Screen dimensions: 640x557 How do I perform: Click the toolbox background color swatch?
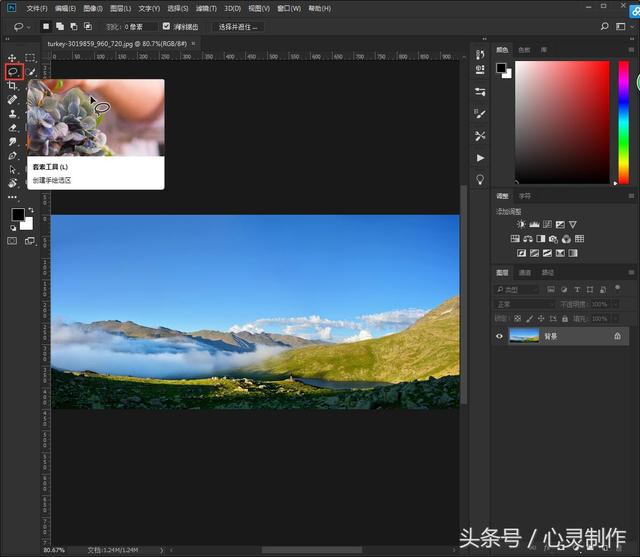(28, 224)
